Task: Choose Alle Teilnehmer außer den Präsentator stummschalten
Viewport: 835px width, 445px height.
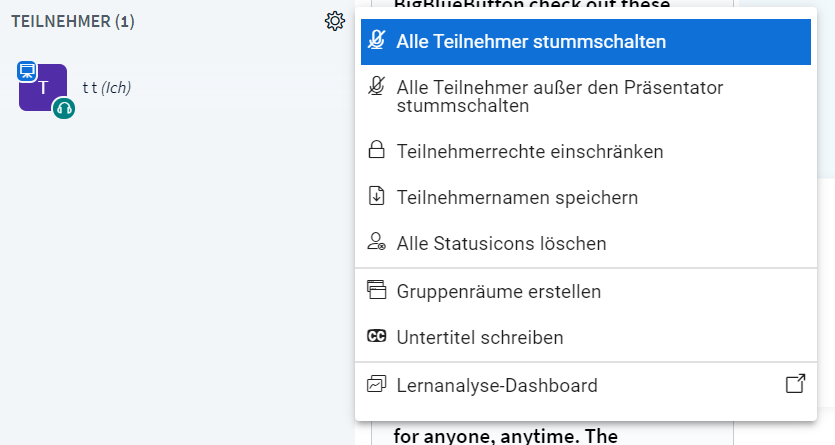Action: [x=586, y=97]
